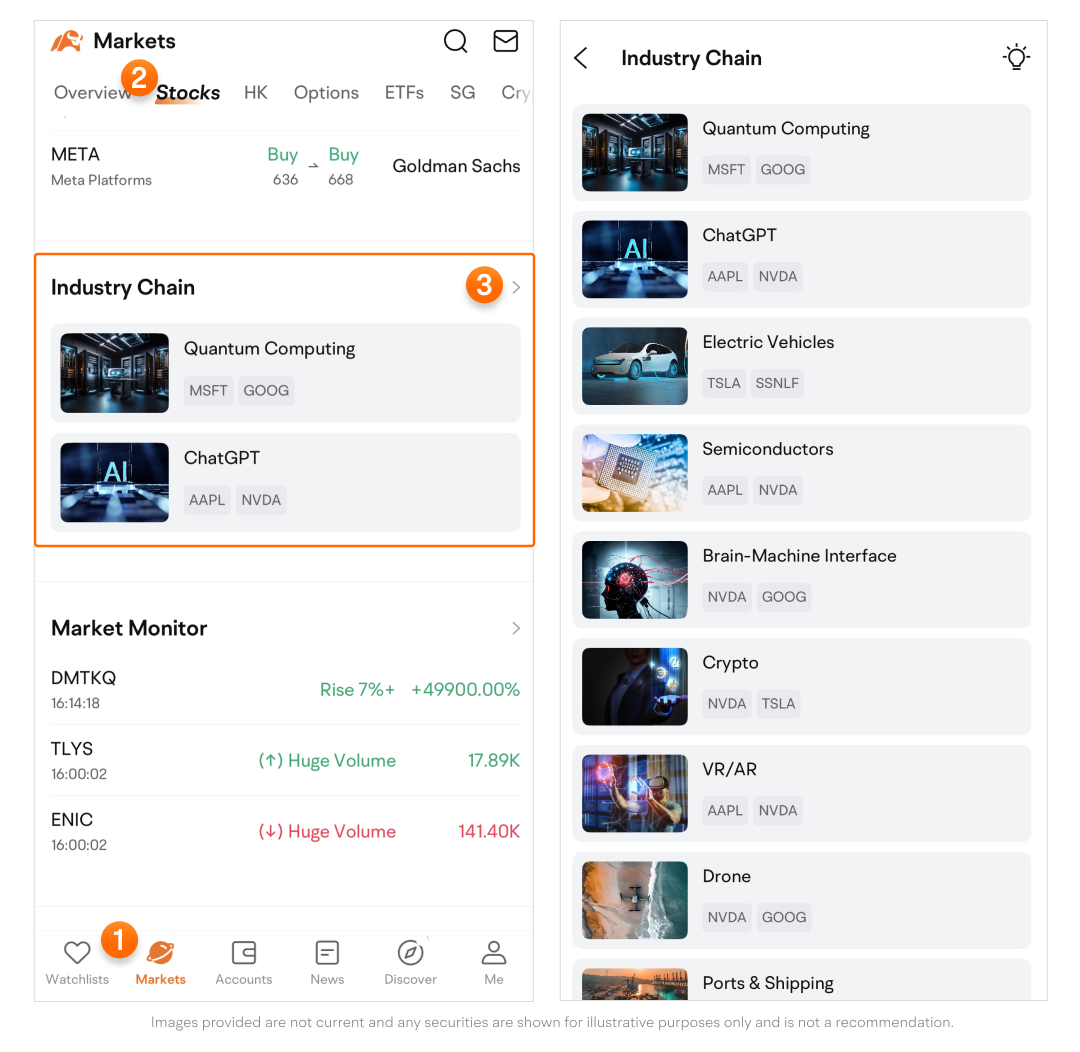
Task: Tap the MSFT tag in right Quantum Computing card
Action: pyautogui.click(x=726, y=169)
